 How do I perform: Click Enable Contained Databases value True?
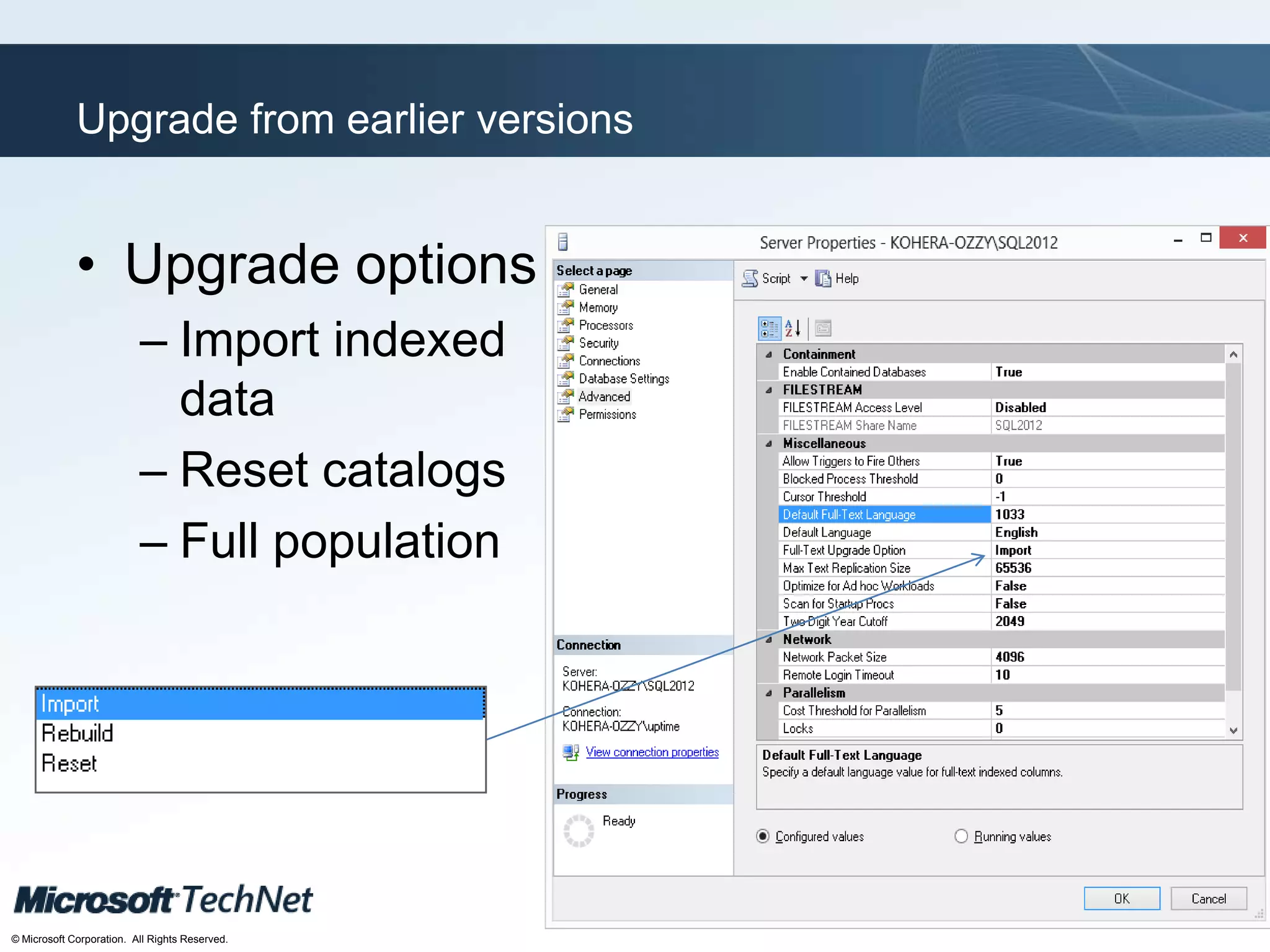point(1108,372)
